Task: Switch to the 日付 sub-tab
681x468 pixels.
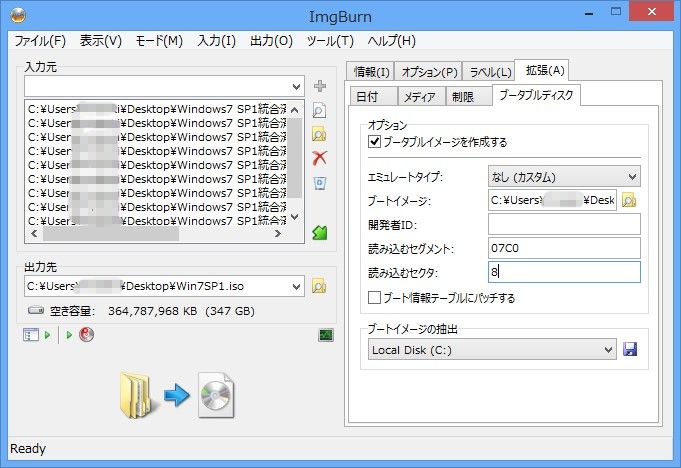Action: 374,96
